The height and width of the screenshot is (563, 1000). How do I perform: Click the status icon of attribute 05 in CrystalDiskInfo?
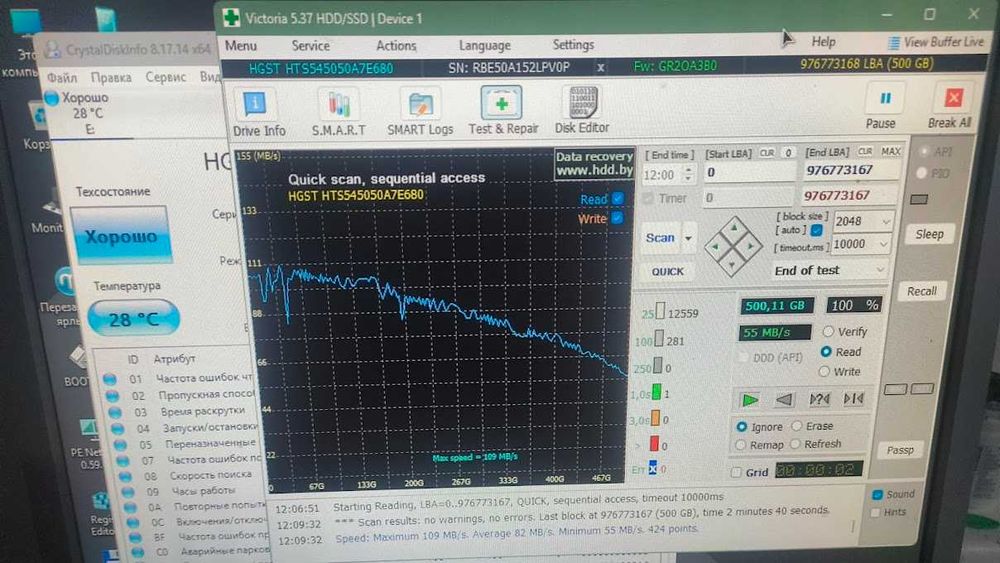(x=121, y=444)
